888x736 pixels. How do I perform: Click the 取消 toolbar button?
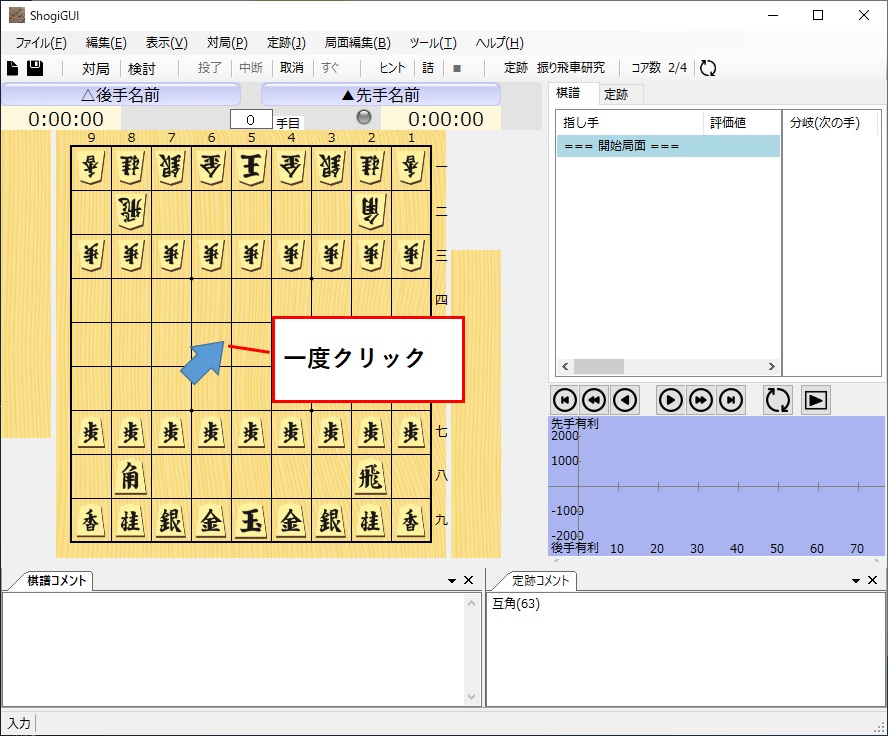click(292, 68)
